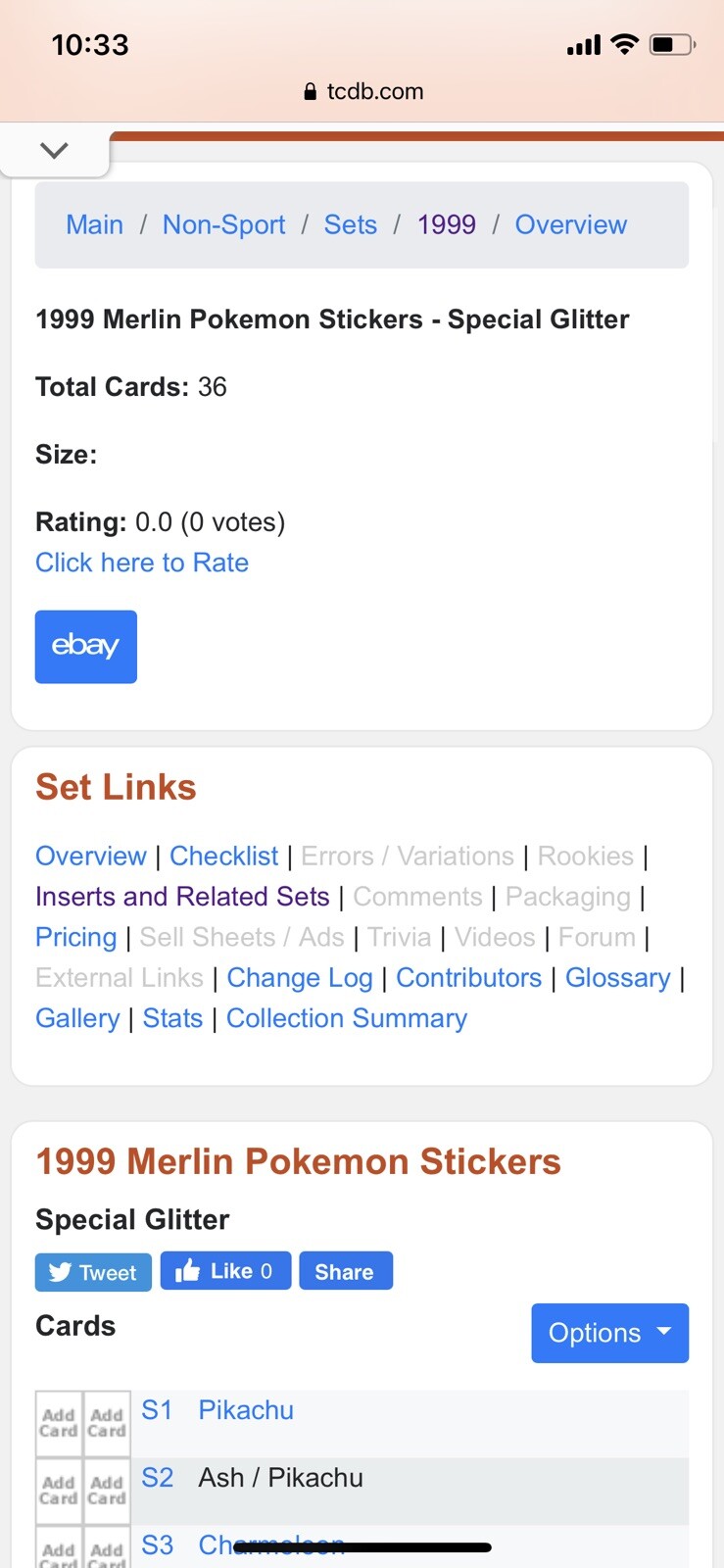
Task: Open the Options dropdown
Action: click(x=609, y=1333)
